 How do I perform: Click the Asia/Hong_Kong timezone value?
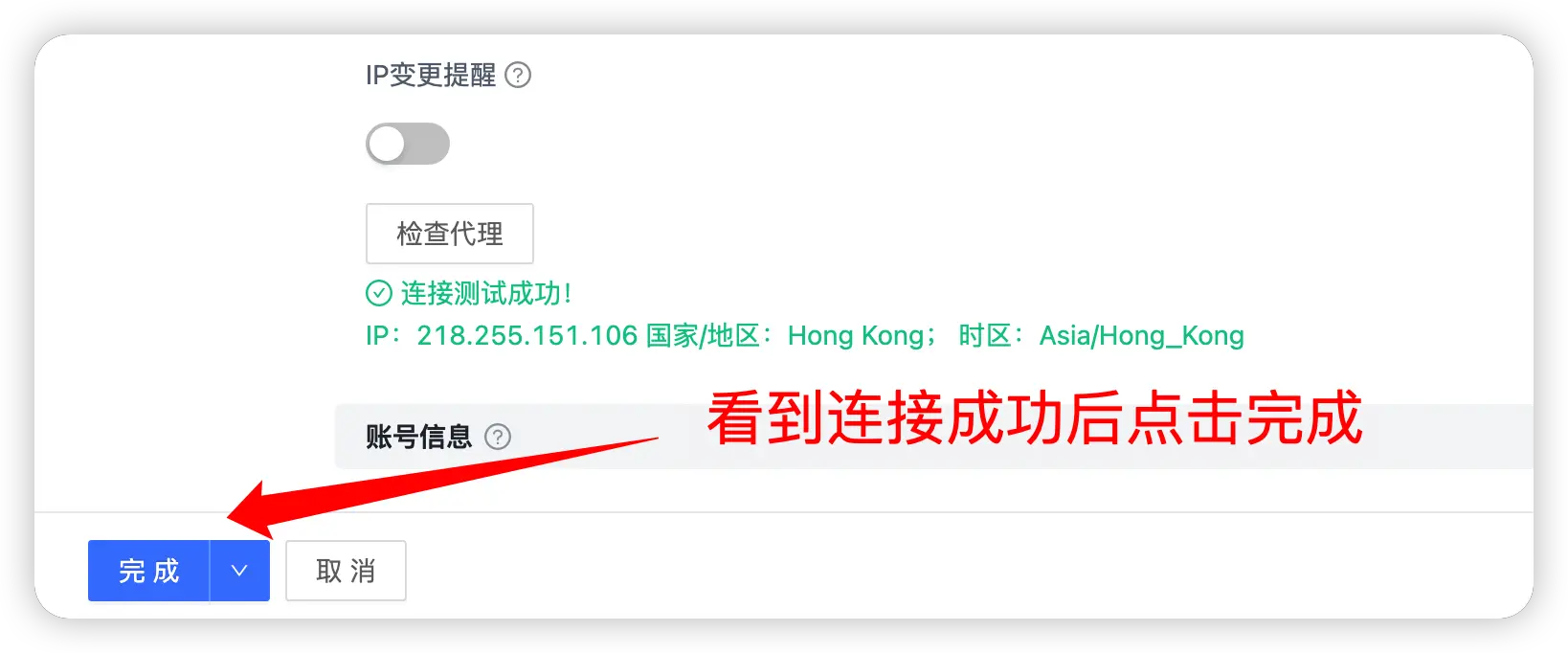click(x=1142, y=336)
